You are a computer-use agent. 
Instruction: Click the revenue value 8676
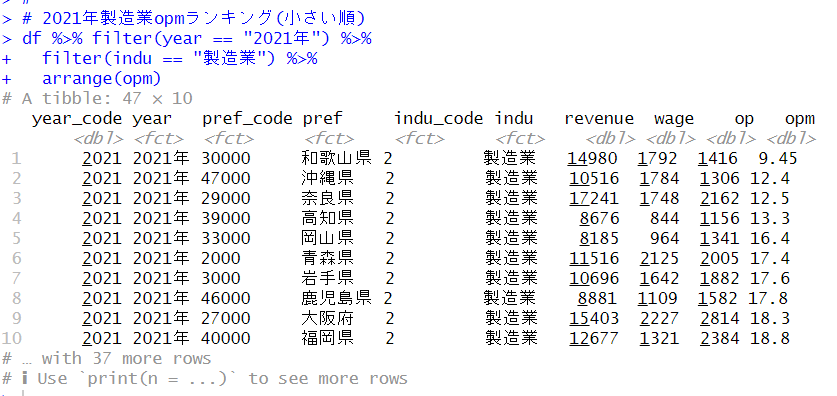click(x=599, y=218)
